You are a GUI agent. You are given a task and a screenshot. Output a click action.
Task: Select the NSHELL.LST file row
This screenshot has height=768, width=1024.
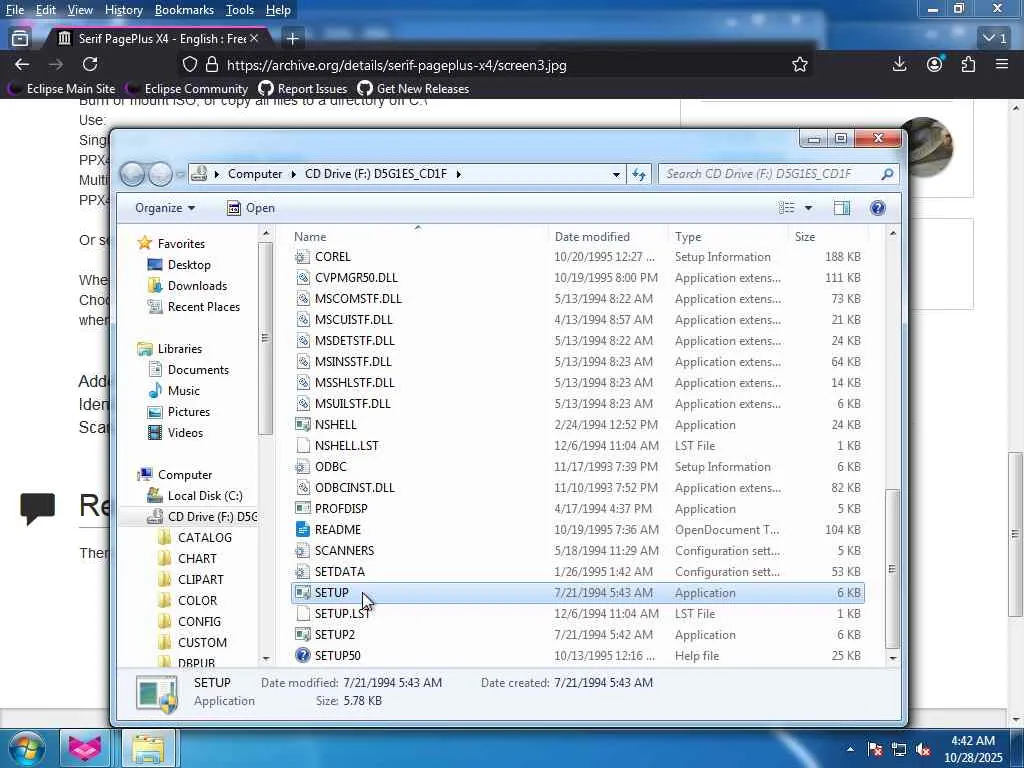(578, 445)
